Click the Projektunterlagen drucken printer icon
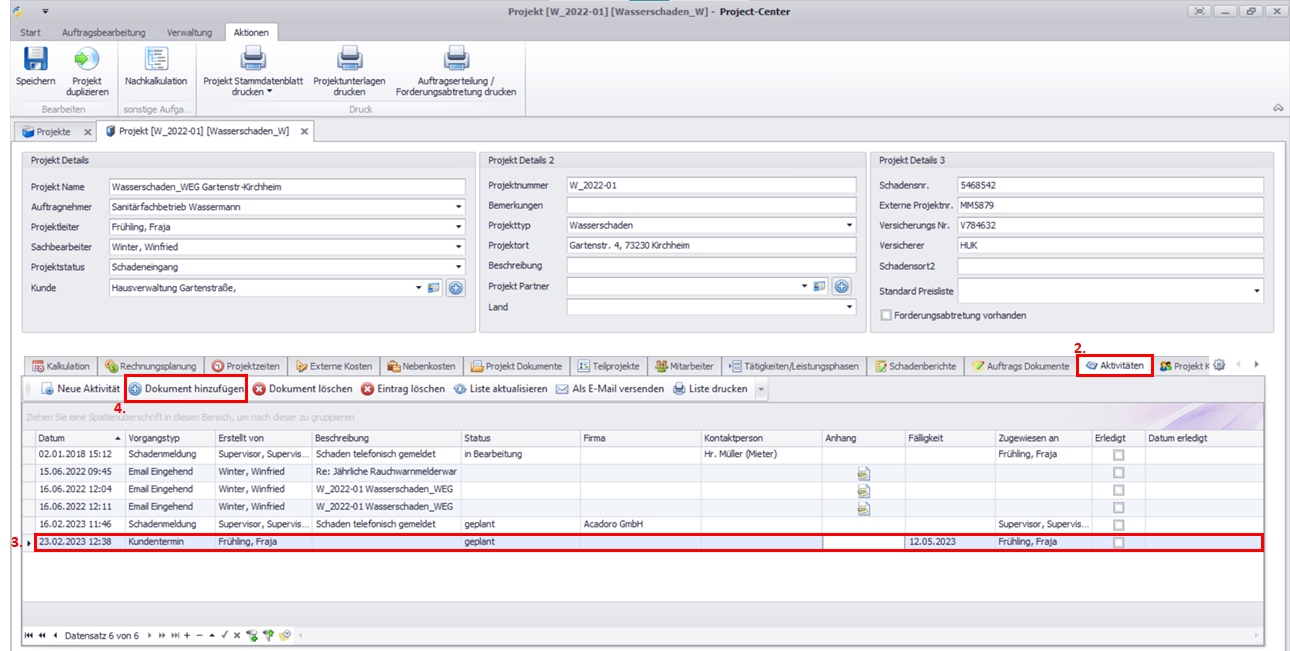Image resolution: width=1290 pixels, height=651 pixels. [x=349, y=60]
